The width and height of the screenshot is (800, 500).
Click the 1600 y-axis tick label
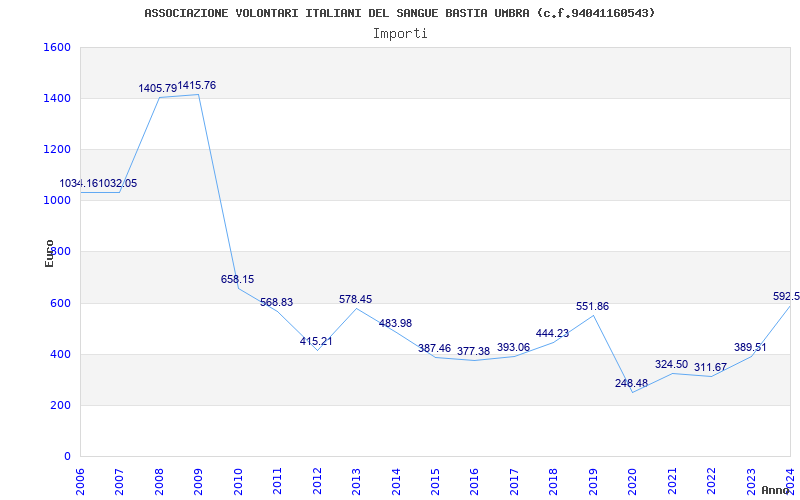[x=57, y=48]
